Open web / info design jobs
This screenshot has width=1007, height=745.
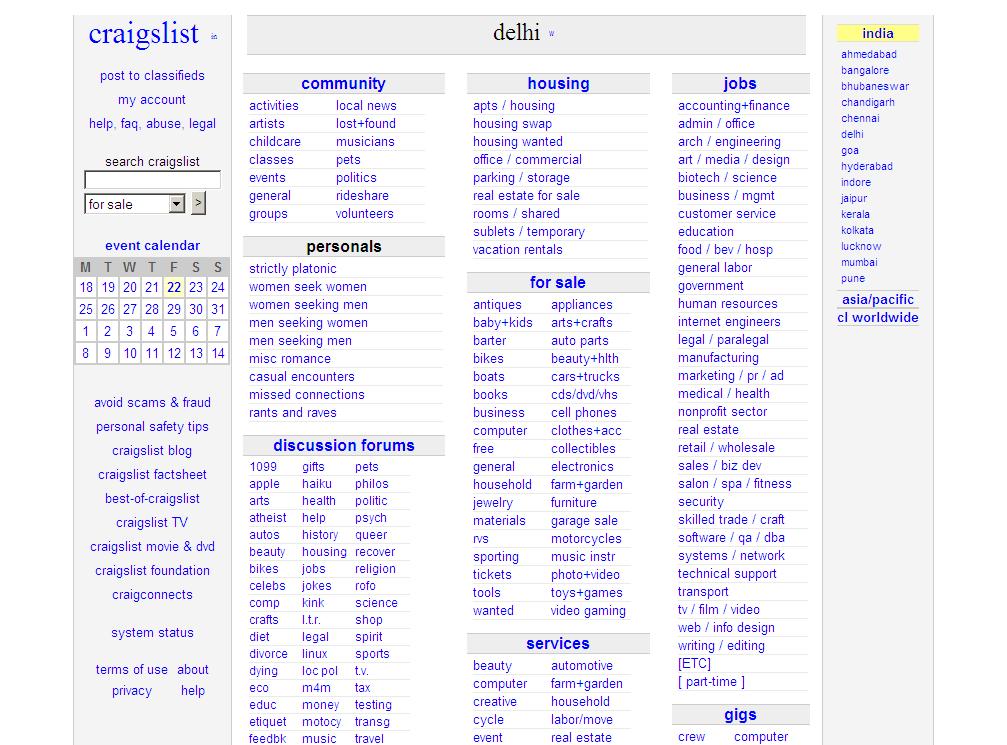pyautogui.click(x=726, y=627)
